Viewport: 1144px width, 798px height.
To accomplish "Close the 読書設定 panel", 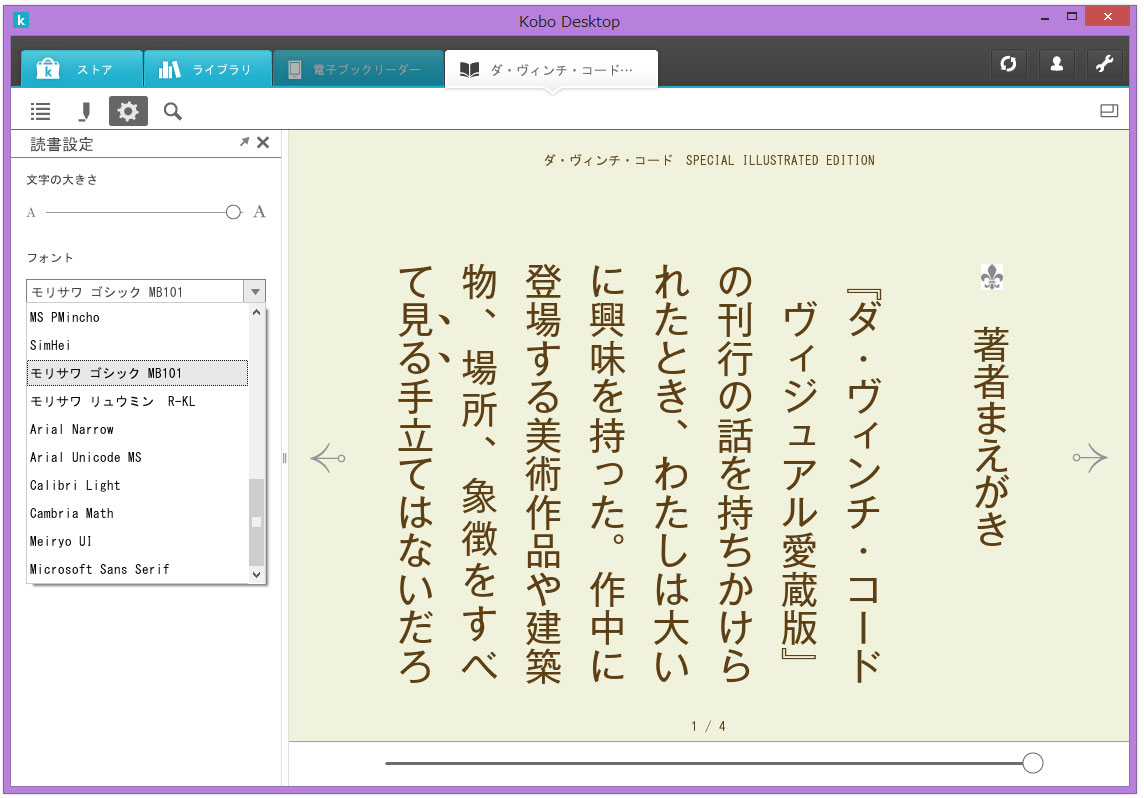I will 263,142.
